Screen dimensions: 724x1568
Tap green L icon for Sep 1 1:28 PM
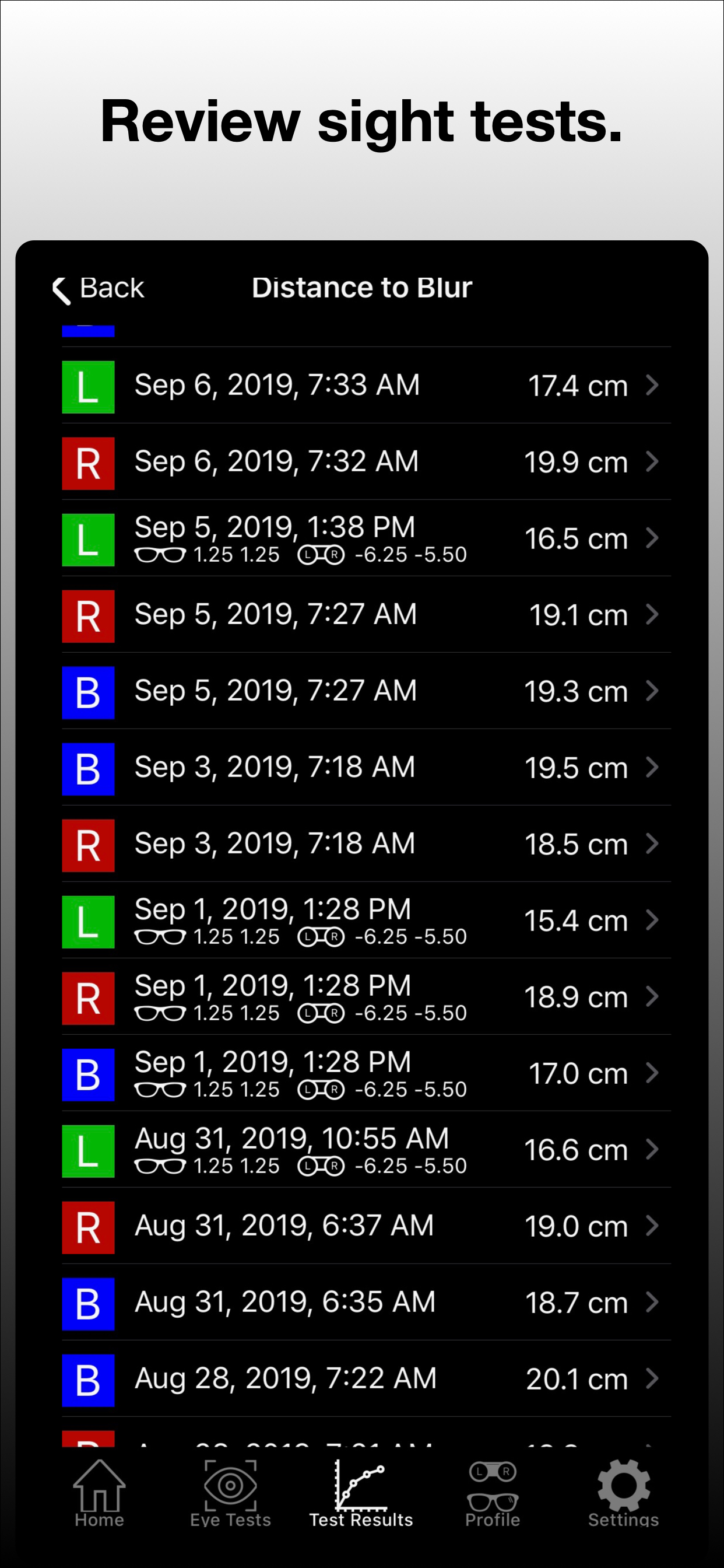(x=88, y=922)
